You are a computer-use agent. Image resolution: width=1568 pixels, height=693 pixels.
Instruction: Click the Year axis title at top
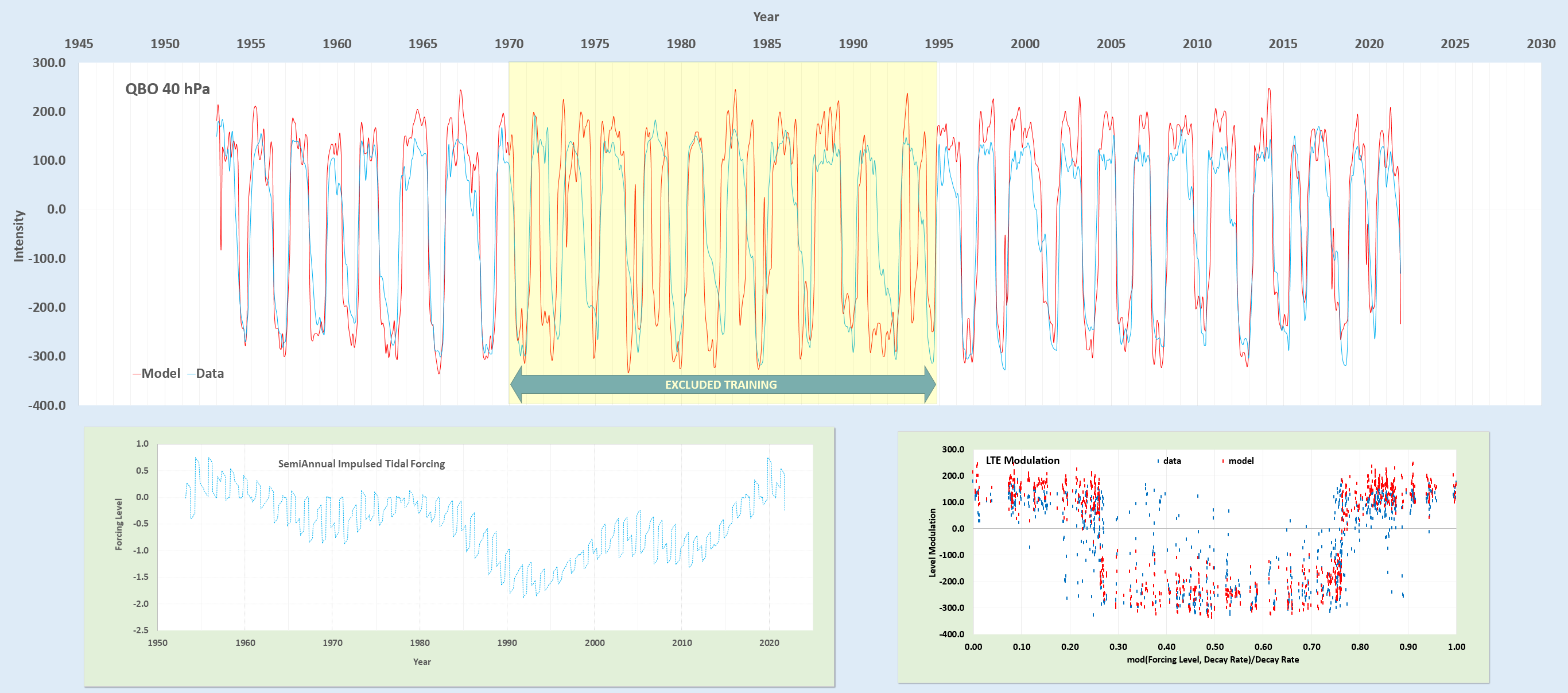[x=766, y=17]
